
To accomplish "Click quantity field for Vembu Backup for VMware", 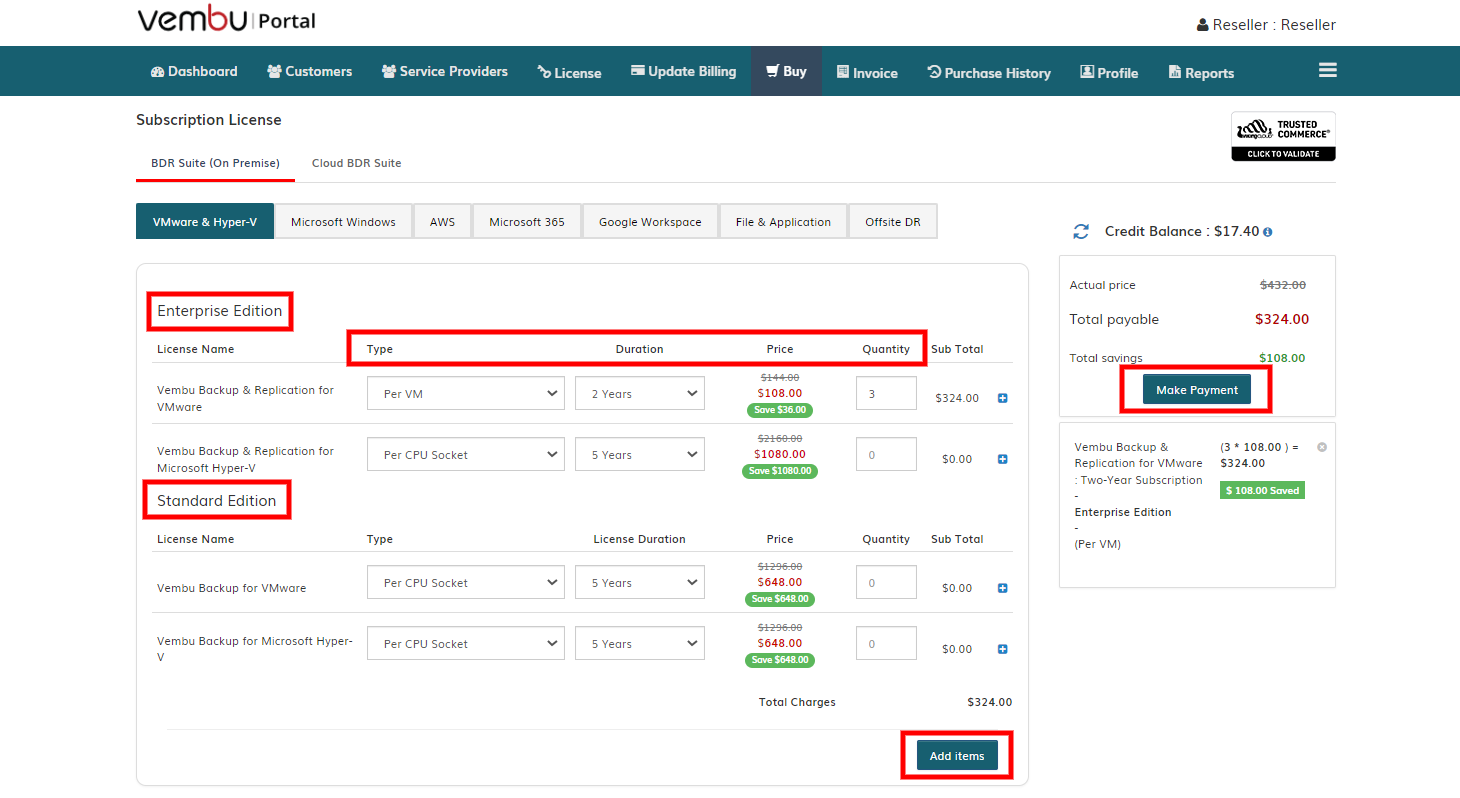I will 886,583.
